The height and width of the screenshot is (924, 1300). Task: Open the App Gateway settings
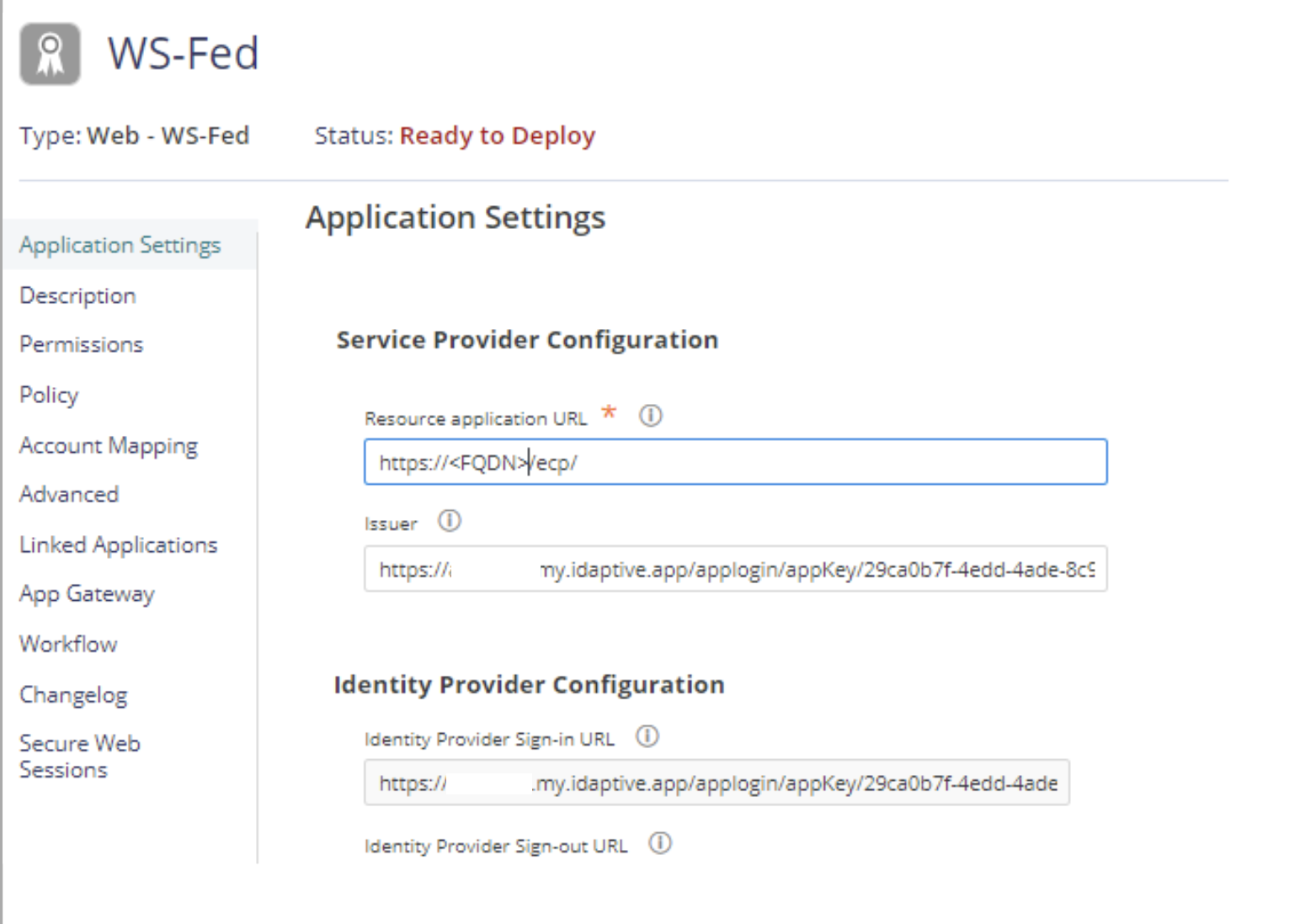coord(86,594)
